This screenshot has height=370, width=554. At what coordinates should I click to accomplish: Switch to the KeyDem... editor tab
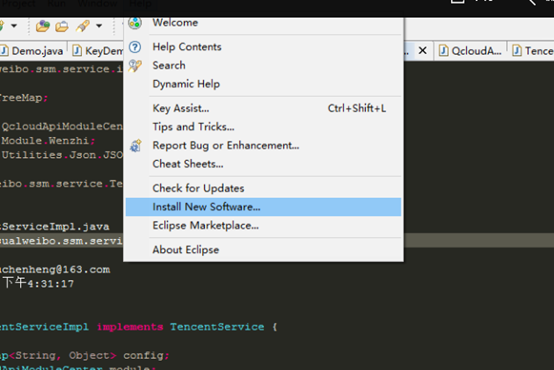pos(97,51)
